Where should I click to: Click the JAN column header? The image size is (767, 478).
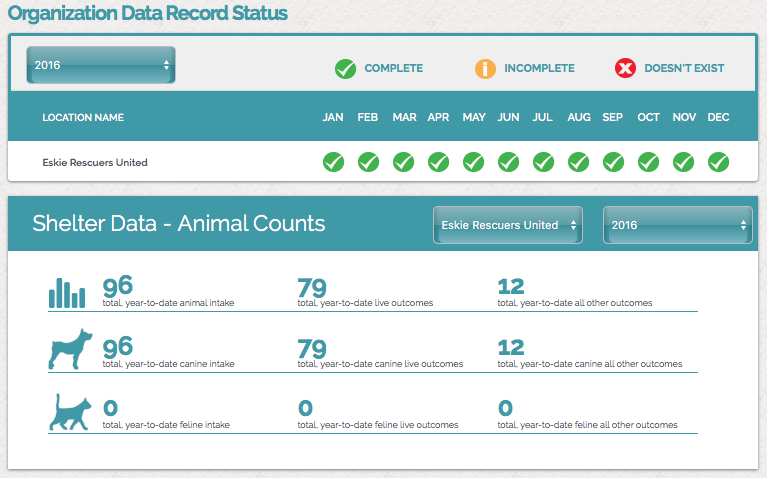333,117
